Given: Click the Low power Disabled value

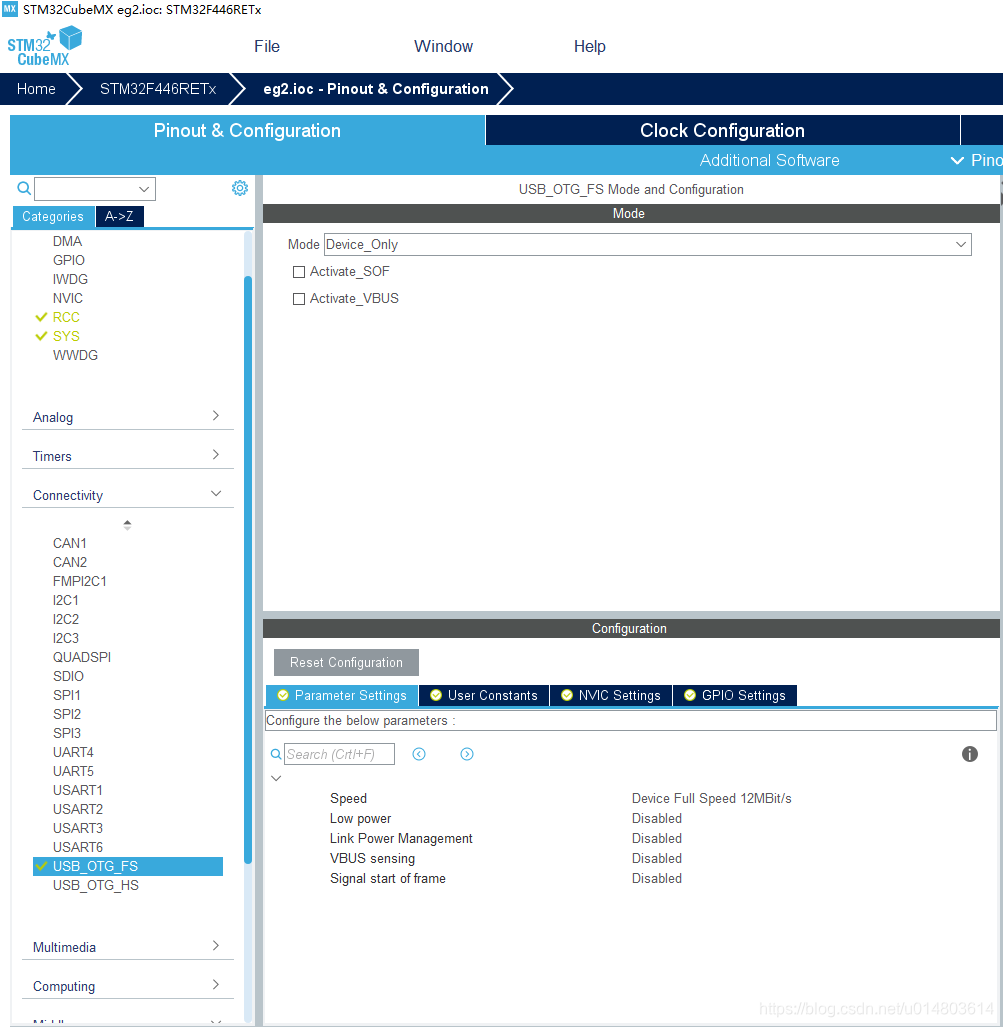Looking at the screenshot, I should pos(656,818).
